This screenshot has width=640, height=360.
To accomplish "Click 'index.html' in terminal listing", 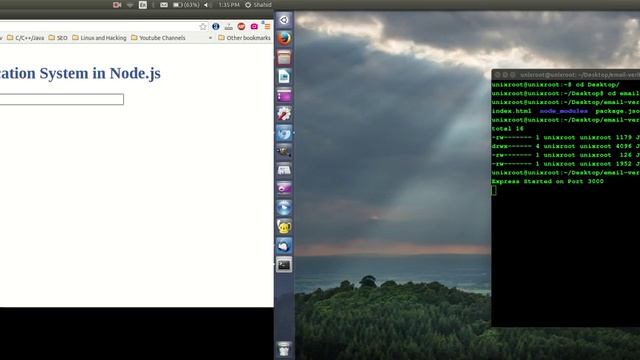I will [511, 111].
